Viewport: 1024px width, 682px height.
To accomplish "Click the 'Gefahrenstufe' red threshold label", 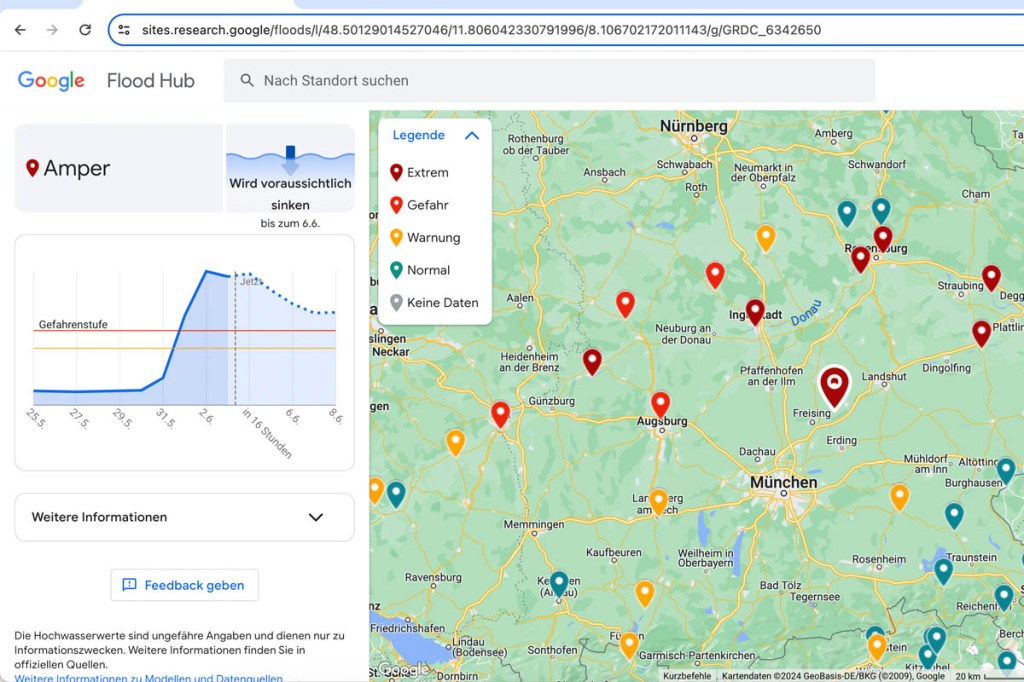I will point(73,324).
